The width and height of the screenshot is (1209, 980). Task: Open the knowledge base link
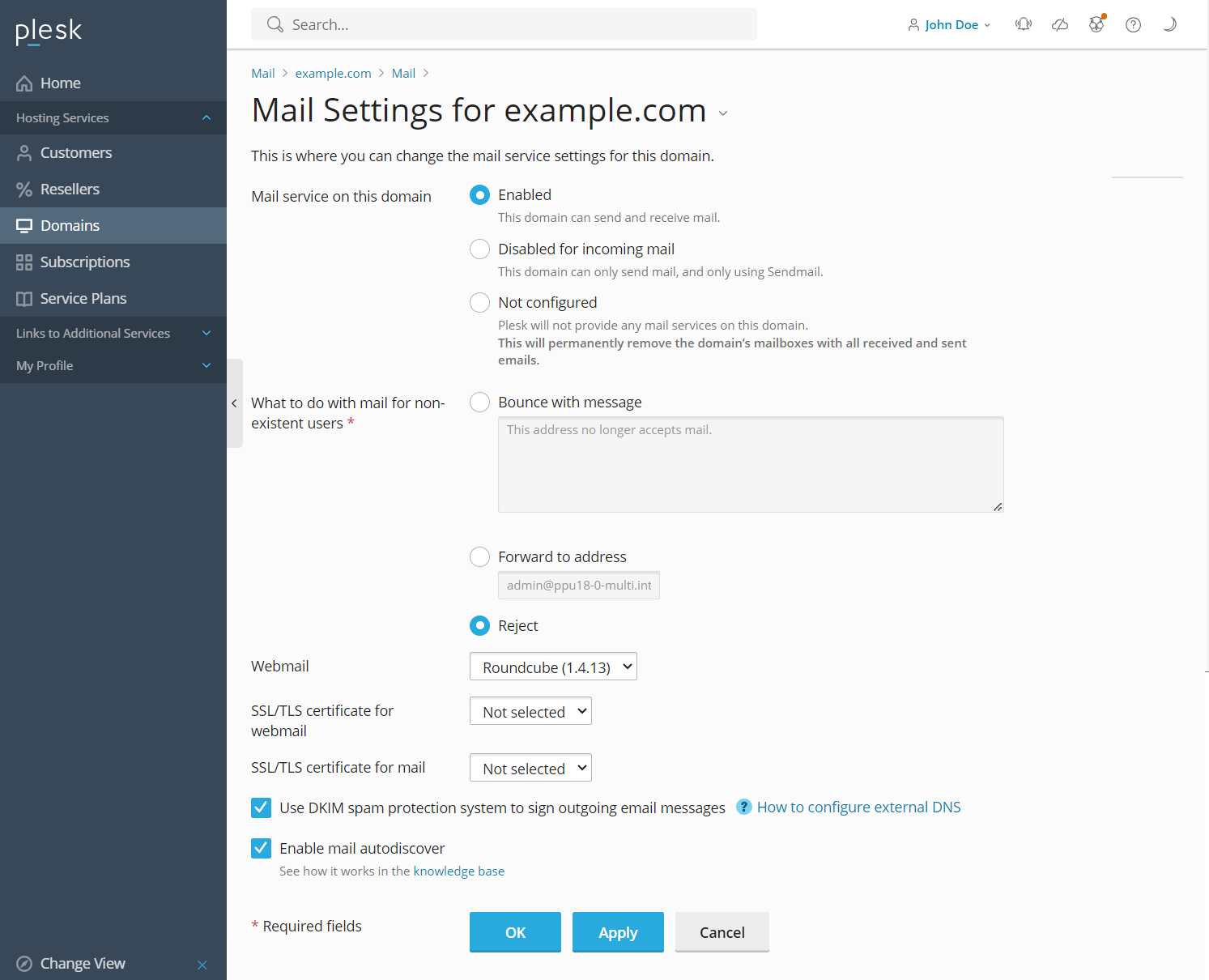458,871
